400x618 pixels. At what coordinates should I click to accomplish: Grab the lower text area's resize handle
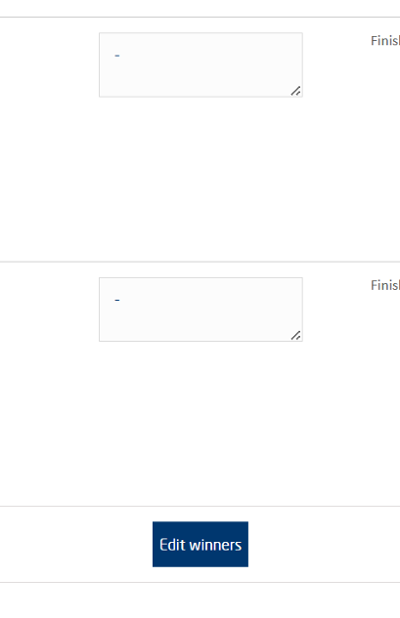tap(296, 335)
